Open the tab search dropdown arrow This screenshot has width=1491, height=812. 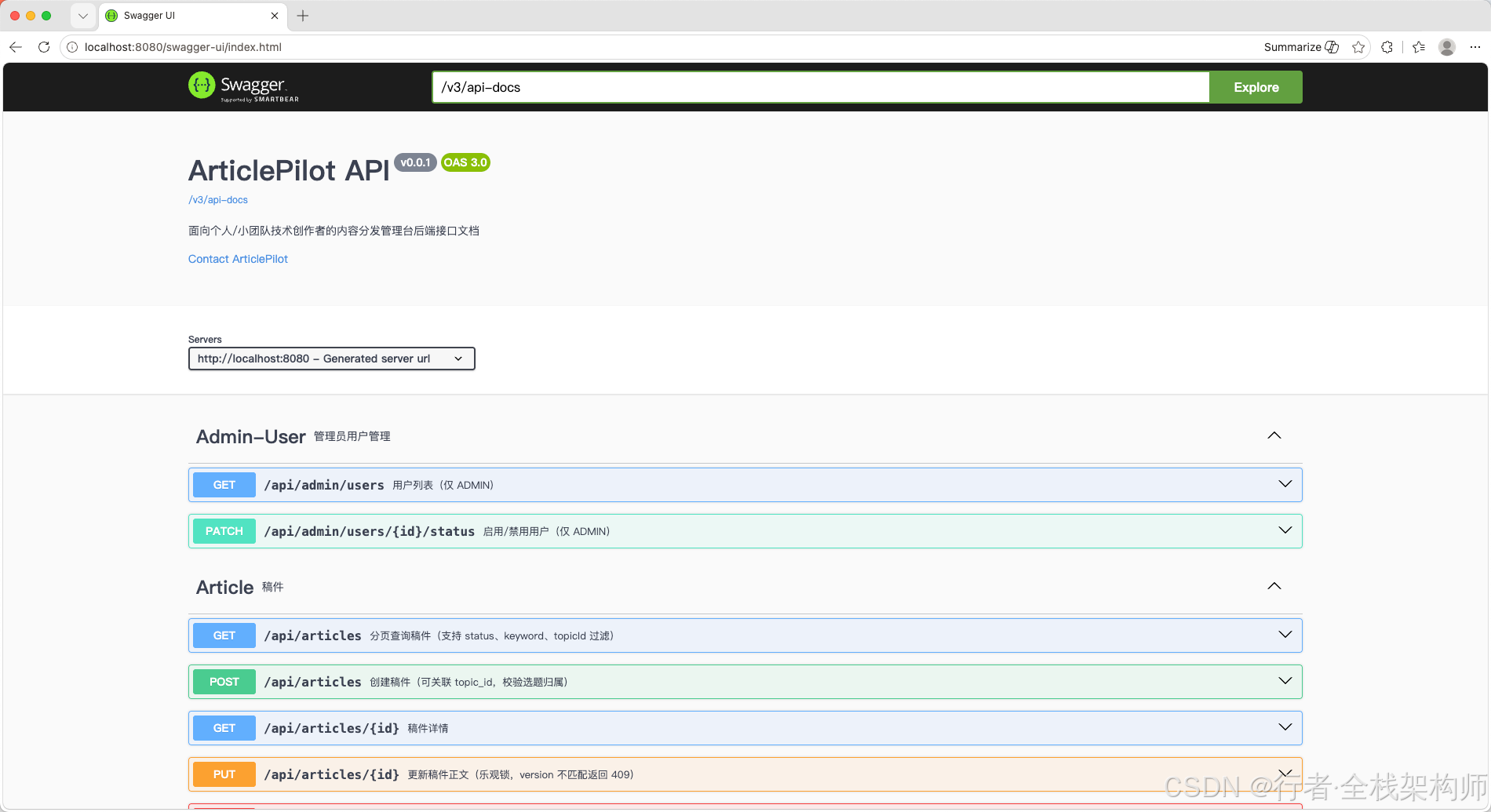click(x=82, y=16)
